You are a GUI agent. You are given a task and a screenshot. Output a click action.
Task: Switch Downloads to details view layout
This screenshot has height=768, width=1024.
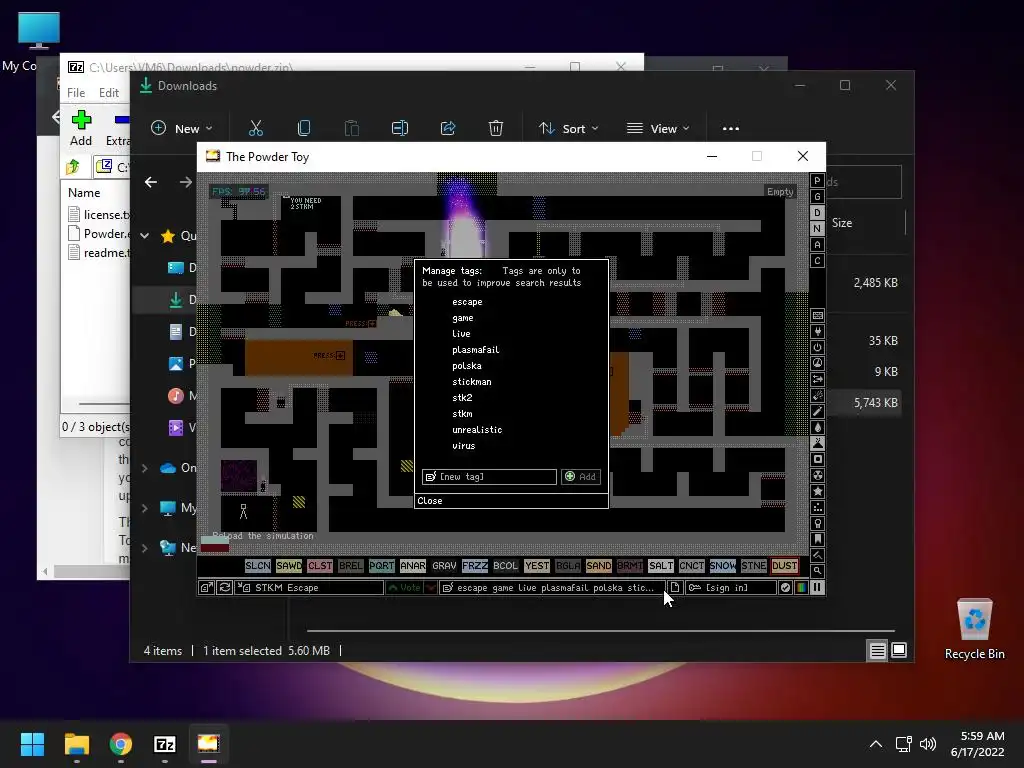pyautogui.click(x=877, y=650)
